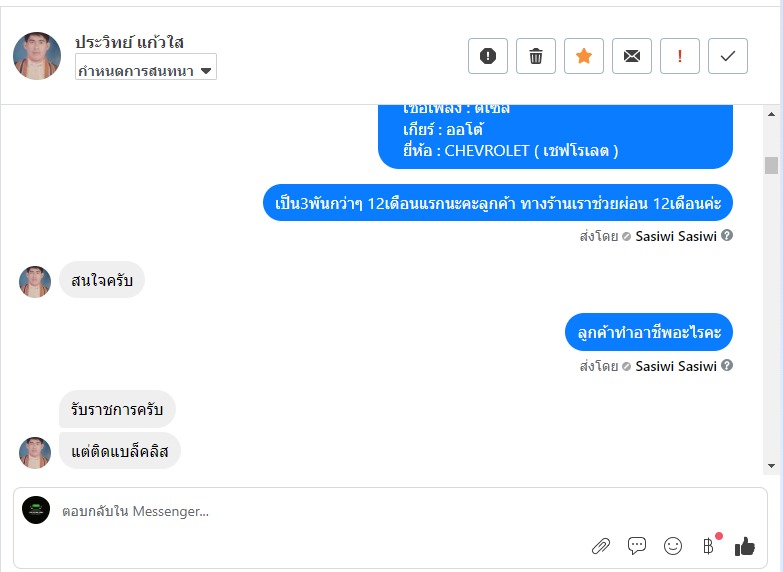Viewport: 783px width, 572px height.
Task: Toggle the orange star follow-up icon
Action: click(x=584, y=56)
